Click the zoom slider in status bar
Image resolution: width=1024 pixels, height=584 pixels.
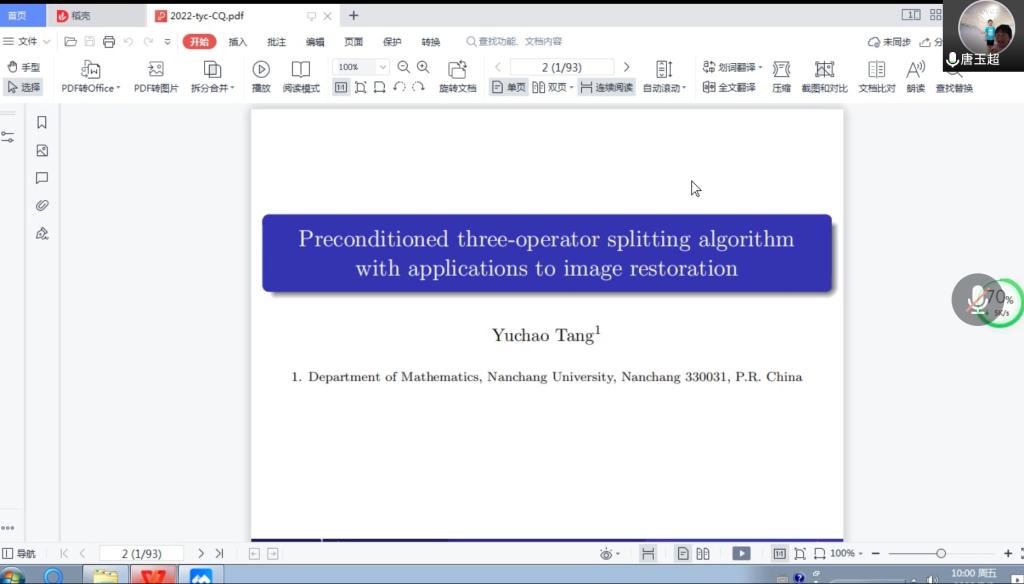point(940,554)
